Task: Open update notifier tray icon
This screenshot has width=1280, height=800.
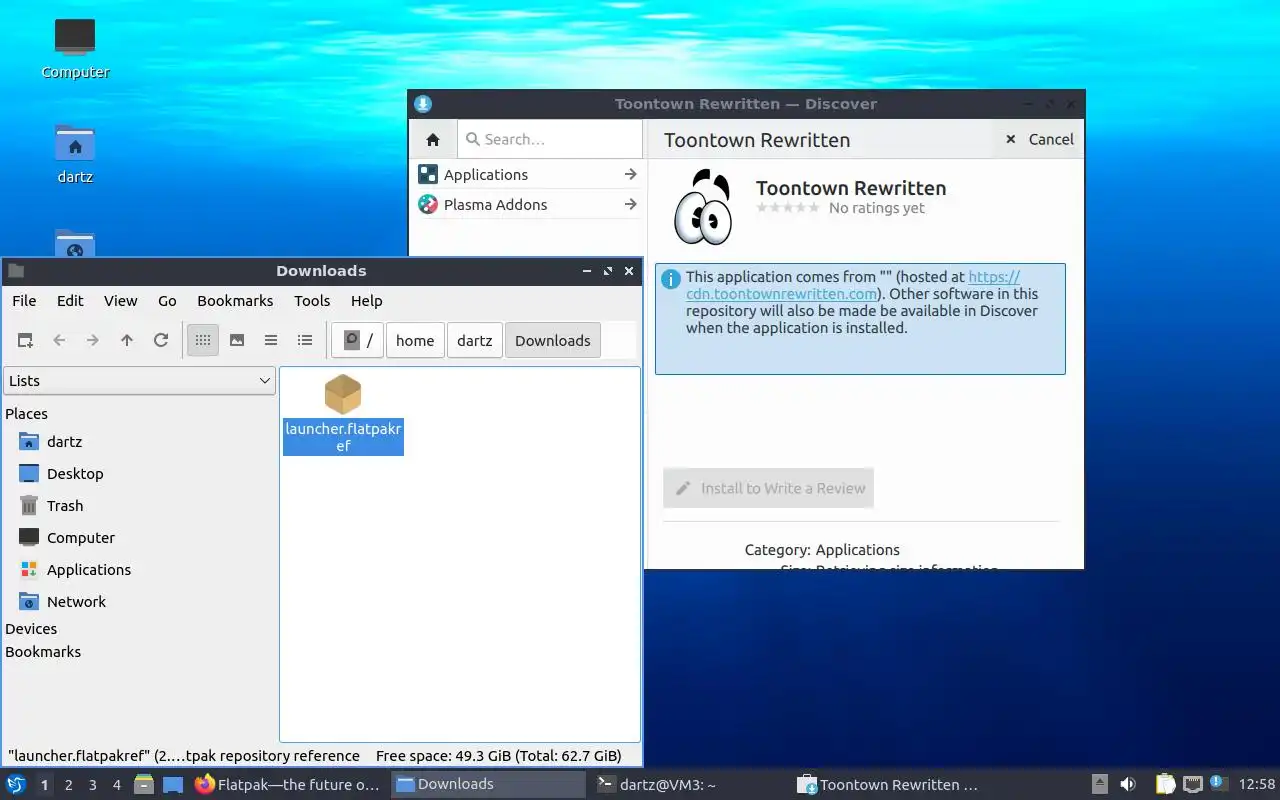Action: [1218, 783]
